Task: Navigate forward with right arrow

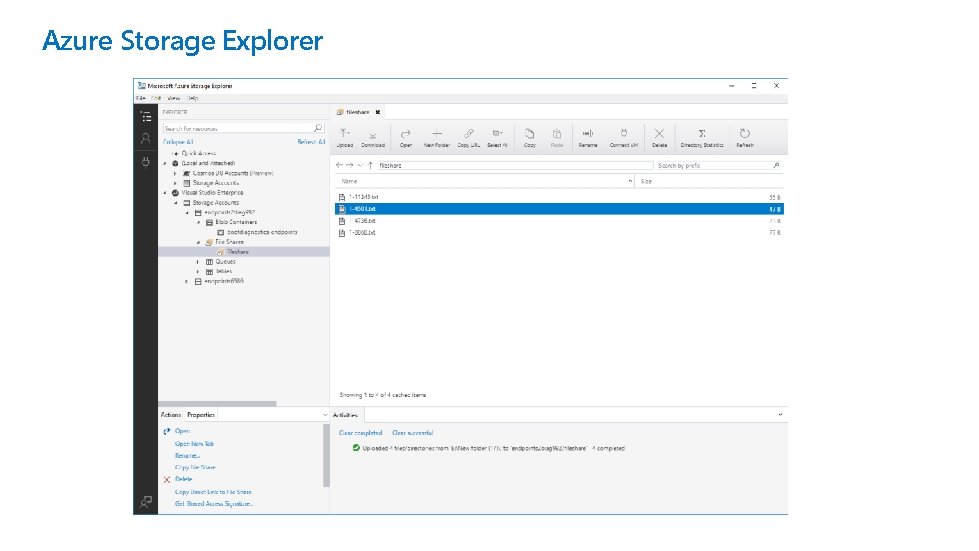Action: pos(350,165)
